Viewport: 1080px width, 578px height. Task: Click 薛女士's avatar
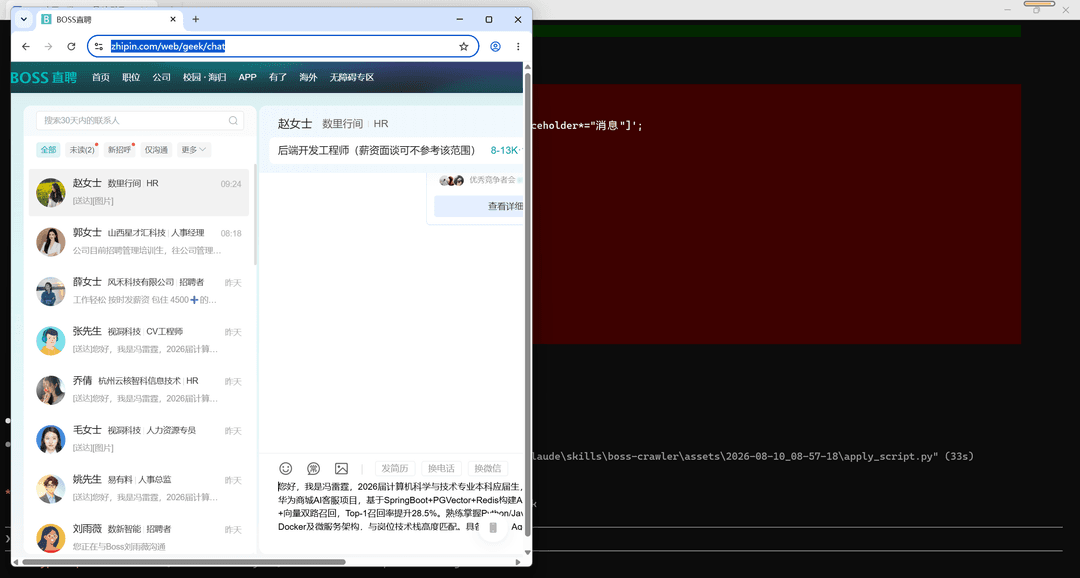[51, 291]
